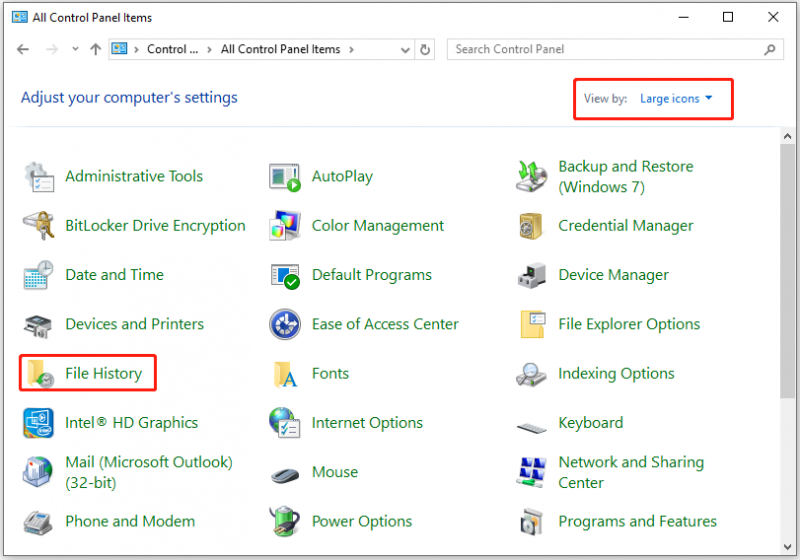Viewport: 800px width, 560px height.
Task: Refresh the Control Panel view
Action: pos(424,50)
